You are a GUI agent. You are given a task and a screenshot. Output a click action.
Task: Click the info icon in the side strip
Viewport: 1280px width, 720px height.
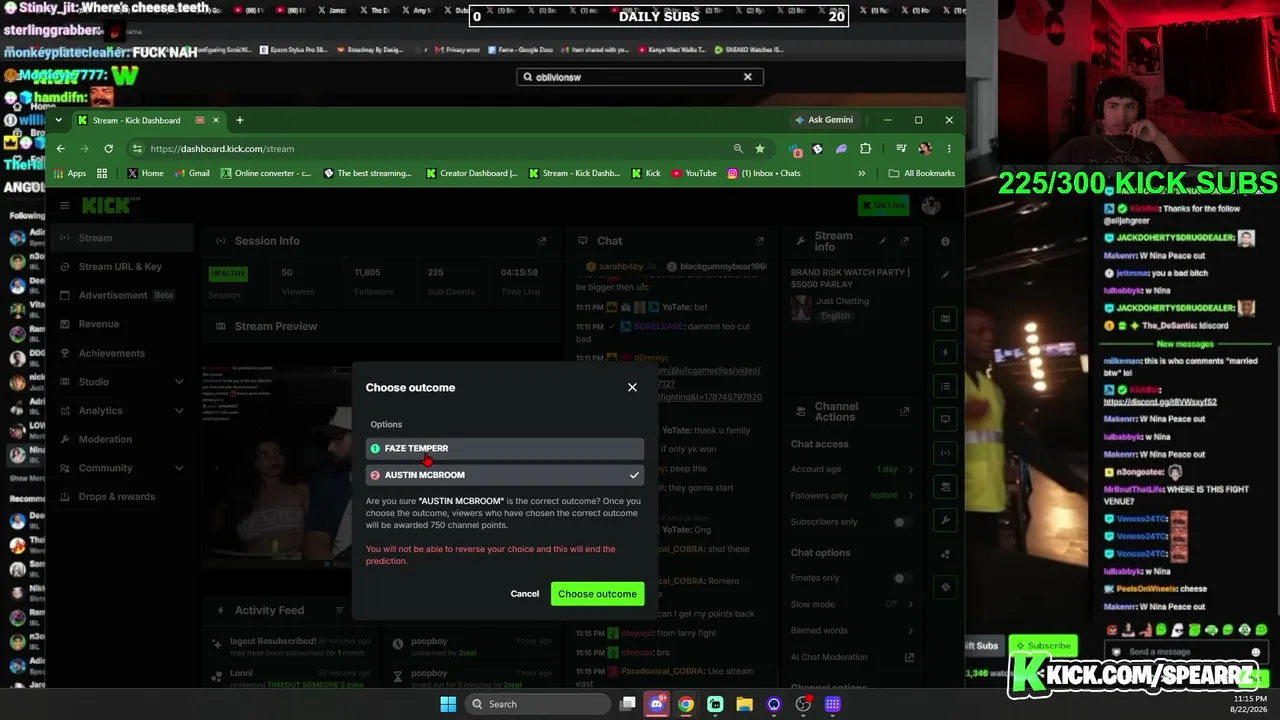point(945,241)
